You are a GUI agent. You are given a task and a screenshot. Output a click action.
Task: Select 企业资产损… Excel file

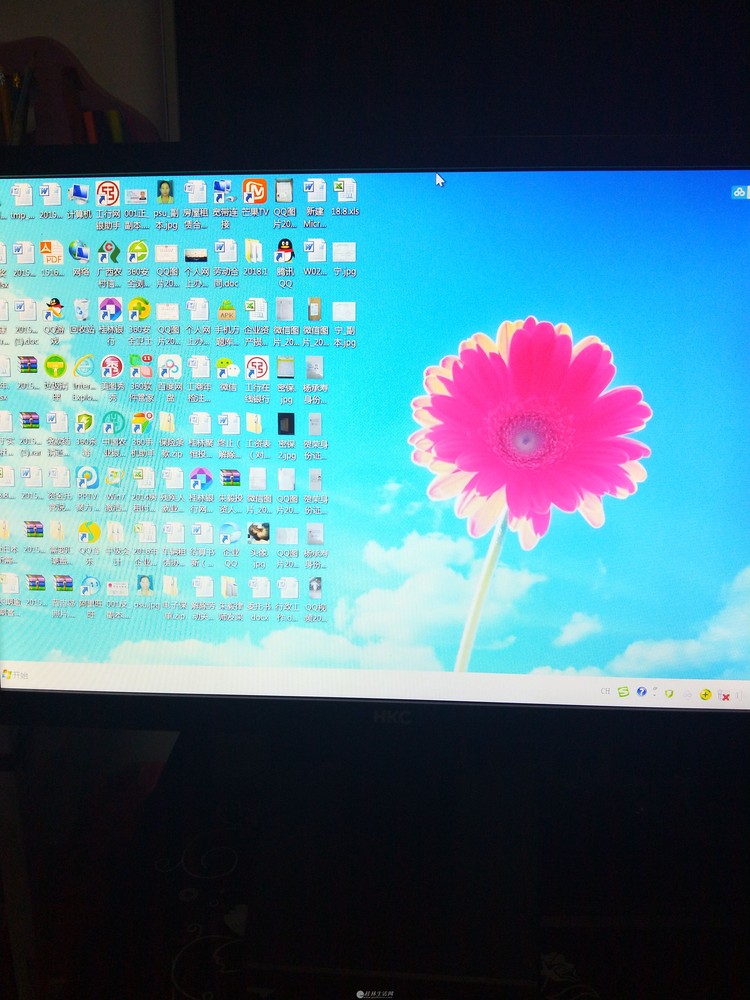[256, 322]
